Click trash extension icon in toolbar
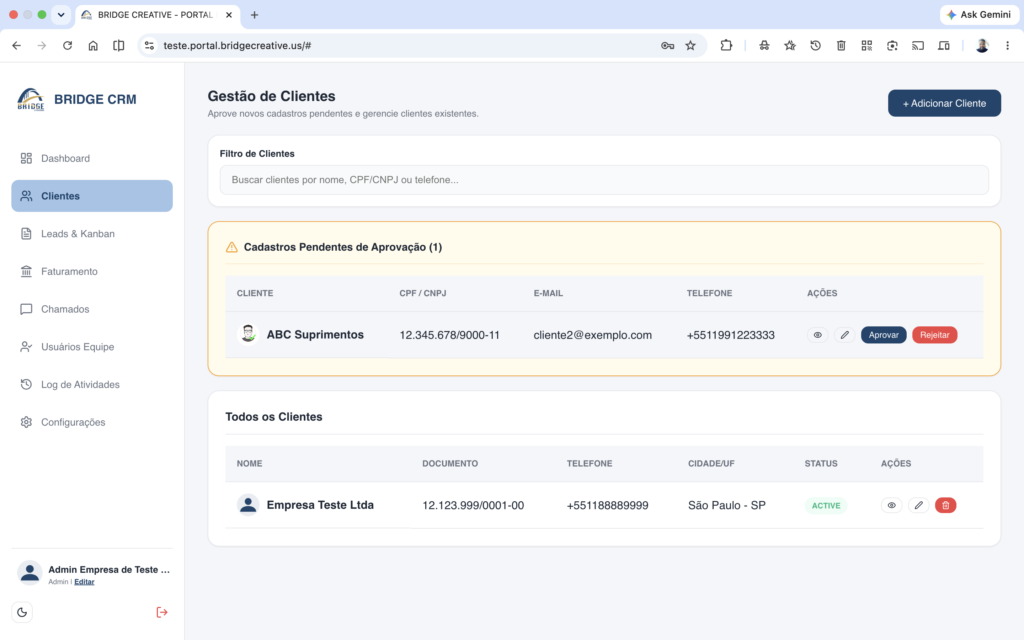The width and height of the screenshot is (1024, 640). [x=841, y=46]
